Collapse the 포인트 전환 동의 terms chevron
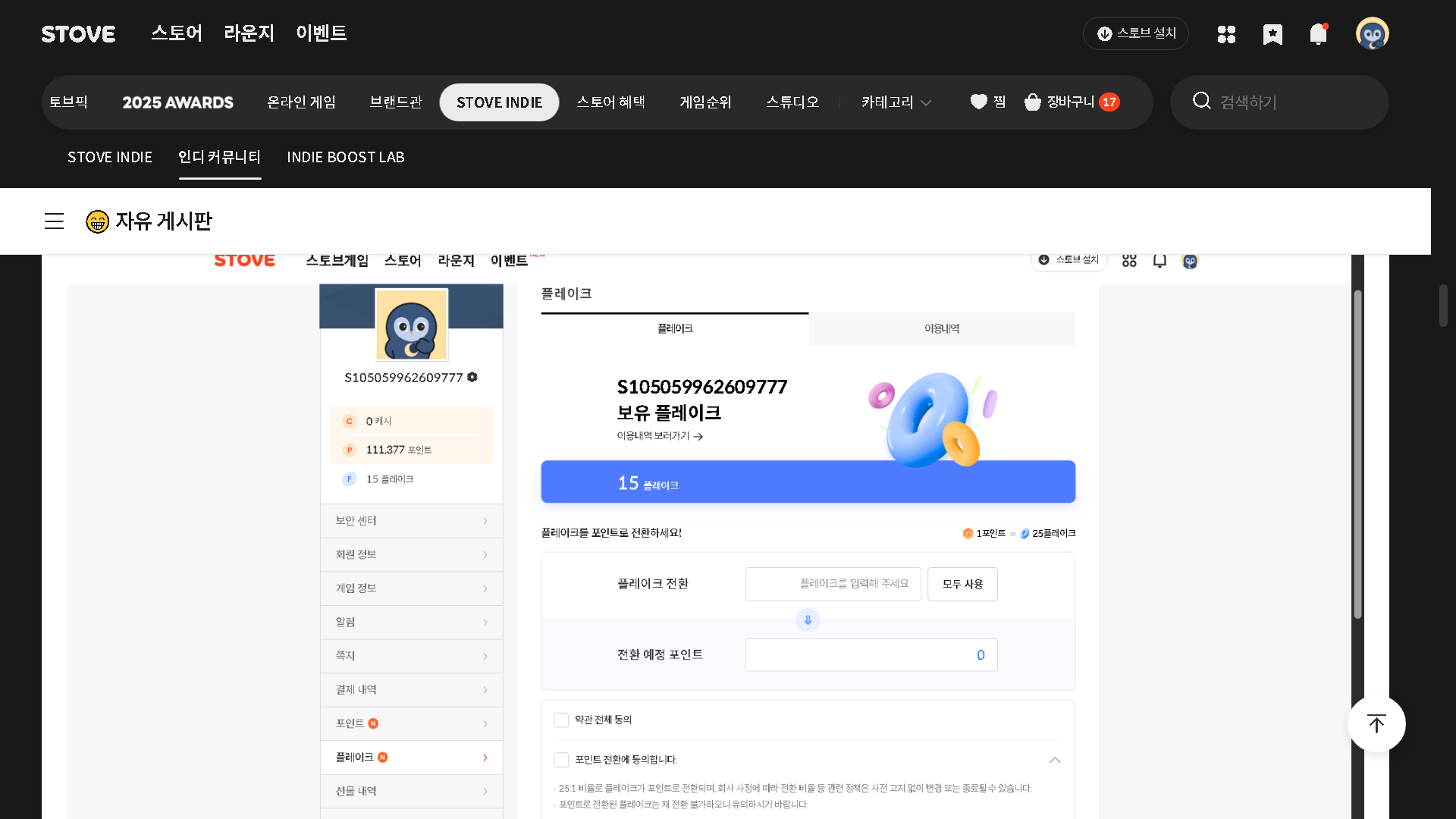This screenshot has width=1456, height=819. pyautogui.click(x=1055, y=759)
